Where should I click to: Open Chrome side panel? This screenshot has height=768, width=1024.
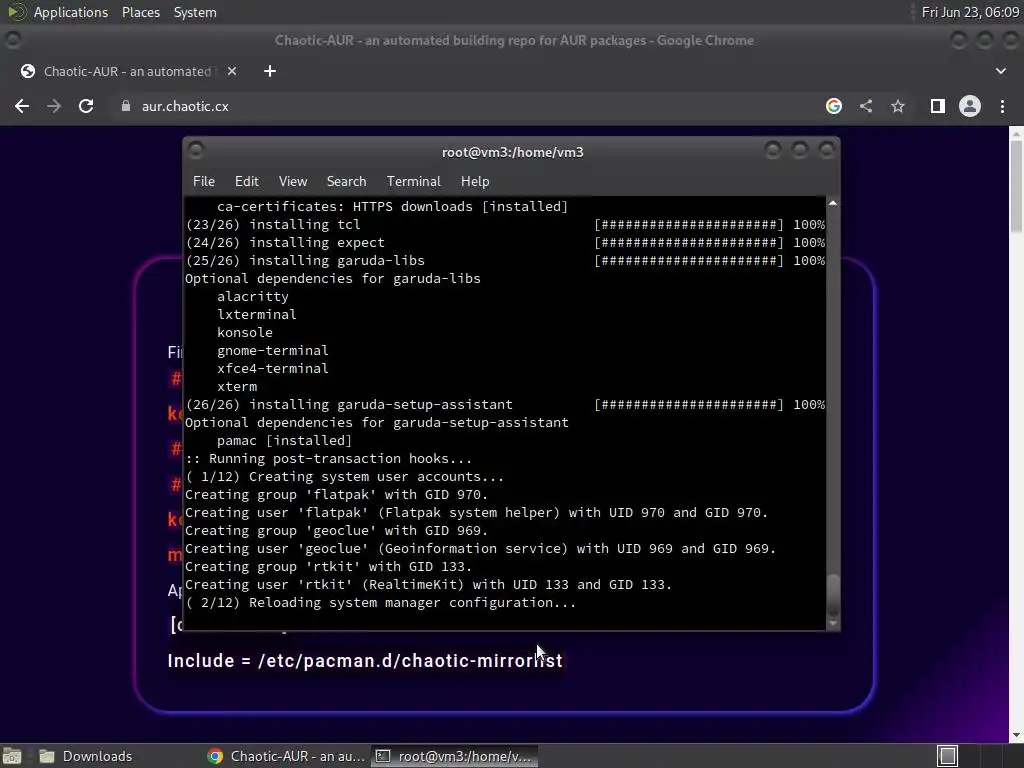coord(938,106)
